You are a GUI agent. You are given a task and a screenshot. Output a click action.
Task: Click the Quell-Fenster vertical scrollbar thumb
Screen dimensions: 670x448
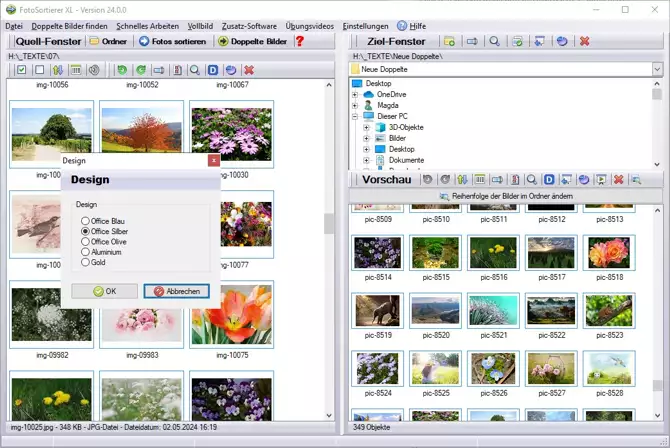click(329, 223)
